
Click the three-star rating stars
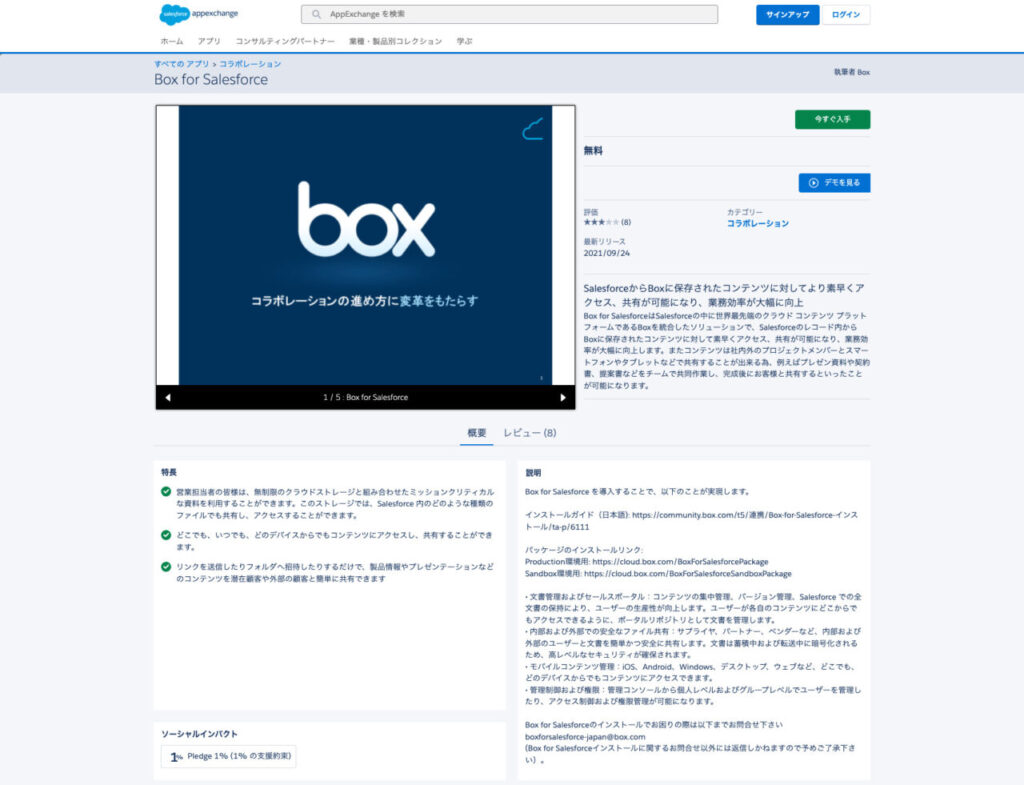[x=601, y=222]
